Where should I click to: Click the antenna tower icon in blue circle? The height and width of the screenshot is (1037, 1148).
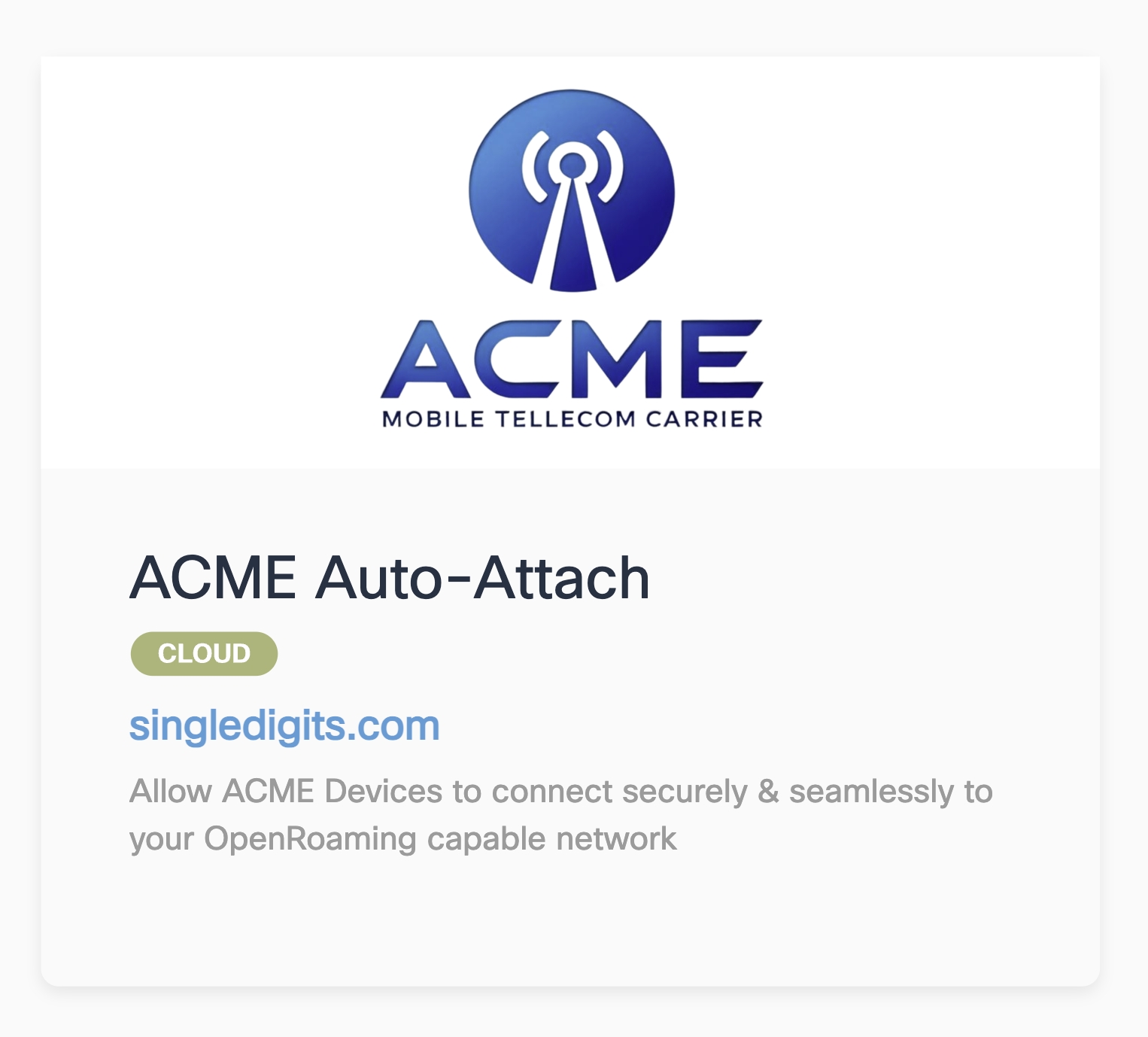click(572, 190)
